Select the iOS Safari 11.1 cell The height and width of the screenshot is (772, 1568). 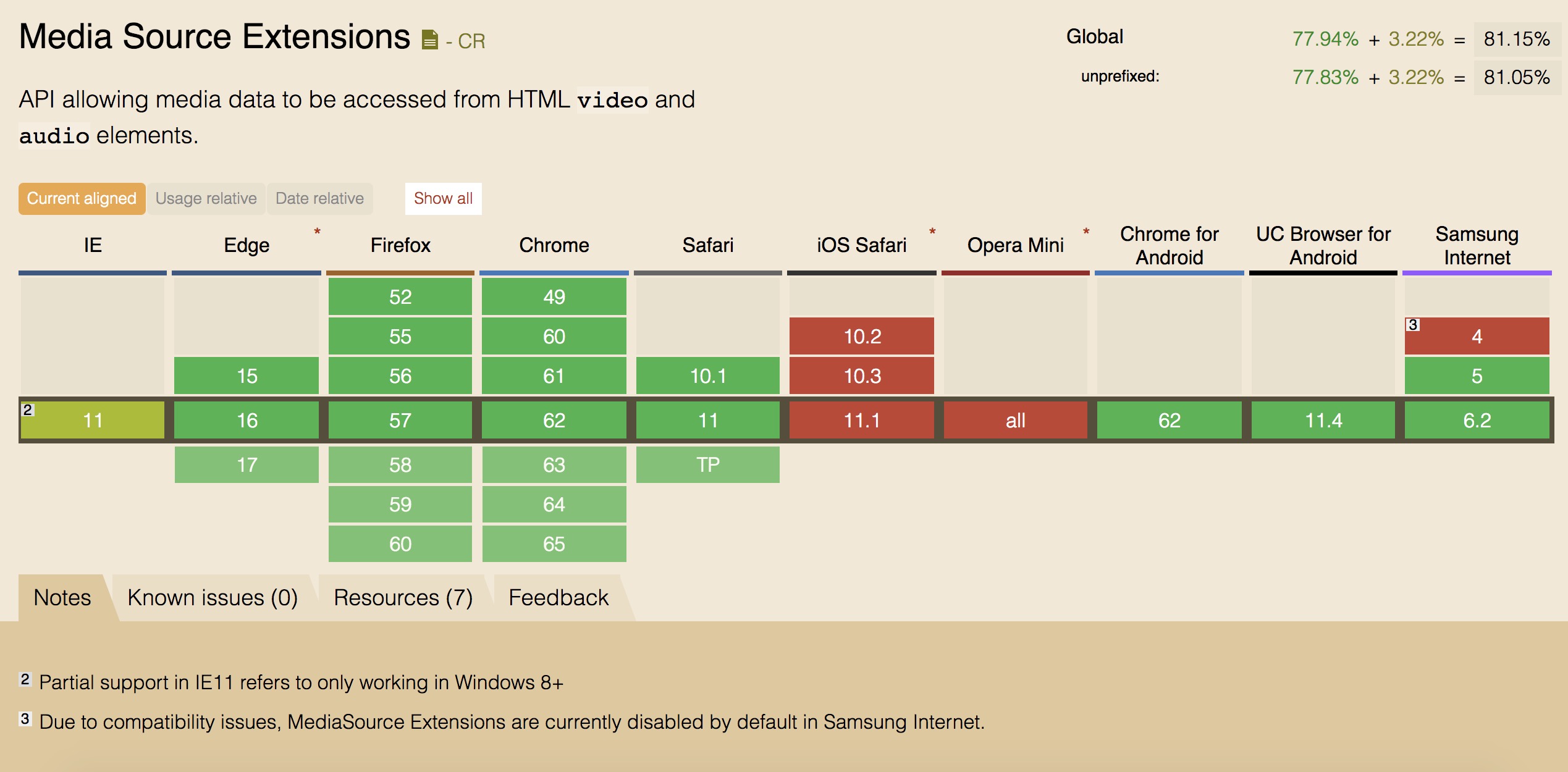[x=862, y=421]
